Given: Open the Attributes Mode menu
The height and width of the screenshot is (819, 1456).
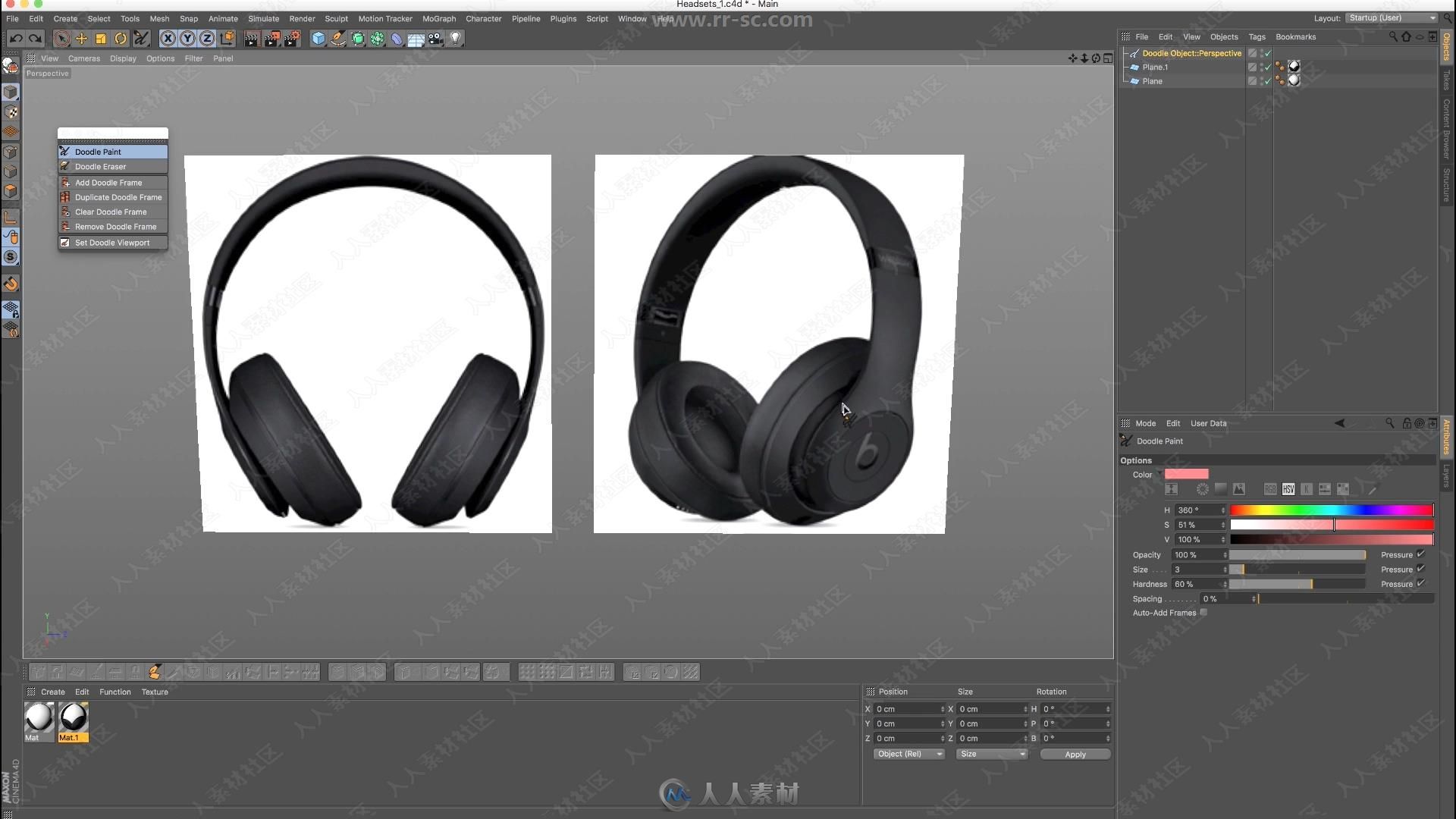Looking at the screenshot, I should pos(1145,423).
